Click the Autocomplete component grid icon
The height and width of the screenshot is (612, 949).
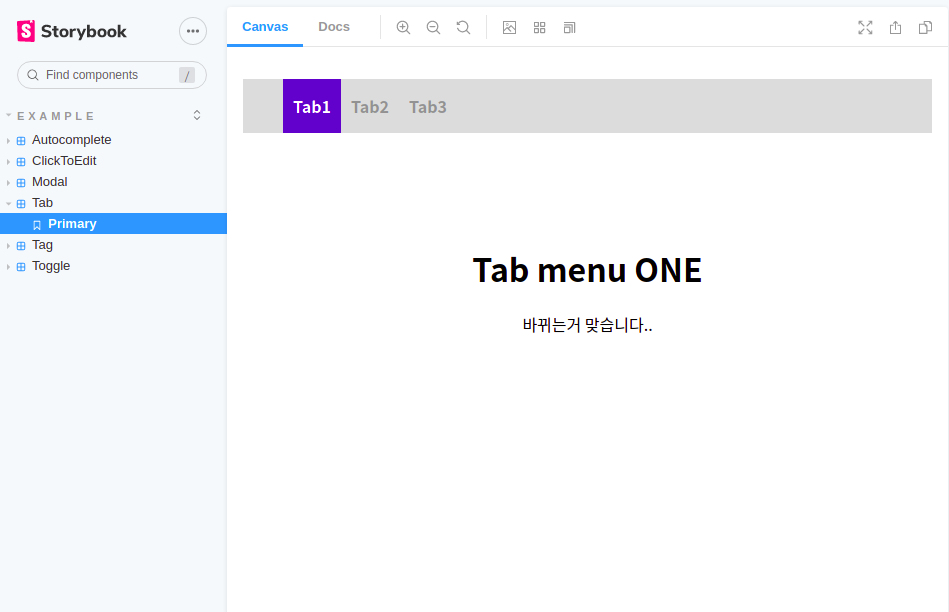tap(21, 140)
